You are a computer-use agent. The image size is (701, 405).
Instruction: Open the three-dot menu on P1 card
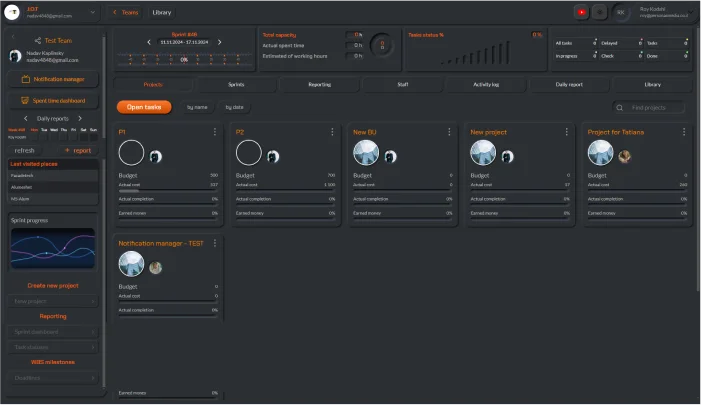(215, 132)
